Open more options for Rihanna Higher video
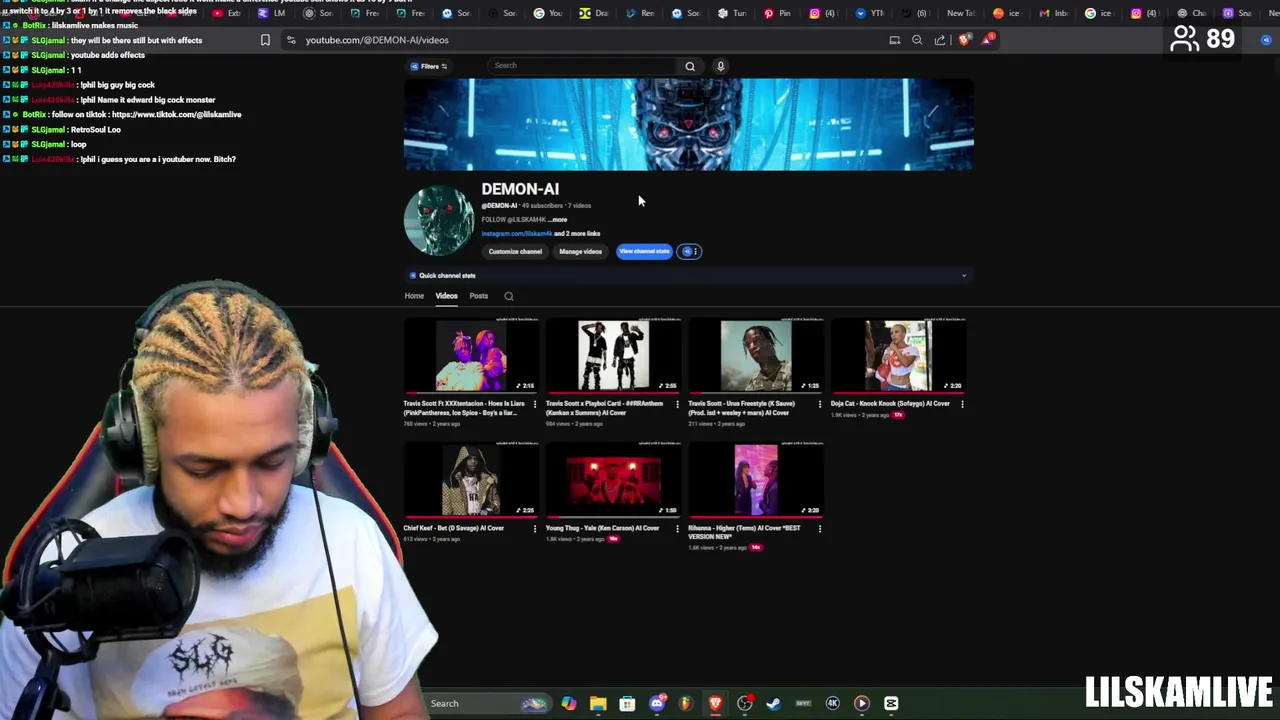The width and height of the screenshot is (1280, 720). tap(820, 528)
